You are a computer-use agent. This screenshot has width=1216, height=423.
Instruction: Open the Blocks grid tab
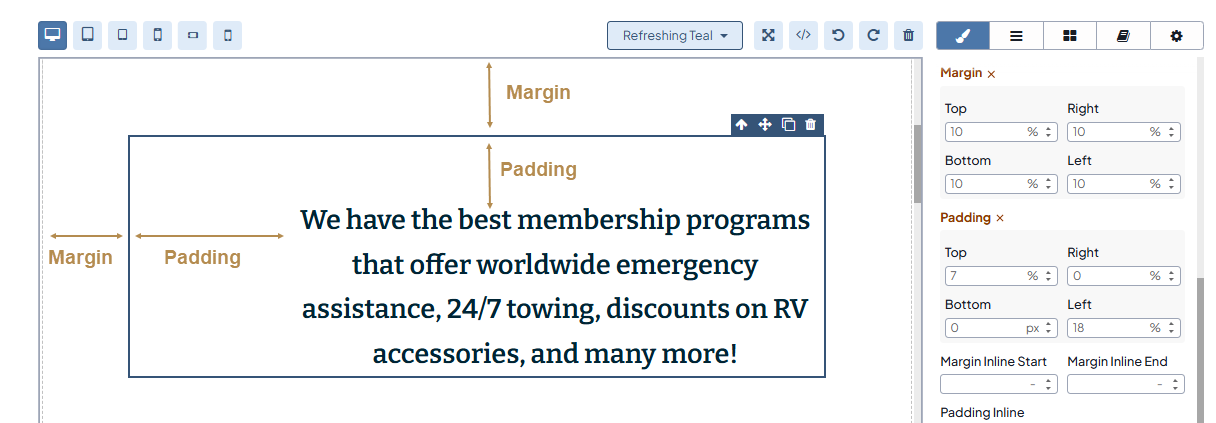(1070, 35)
